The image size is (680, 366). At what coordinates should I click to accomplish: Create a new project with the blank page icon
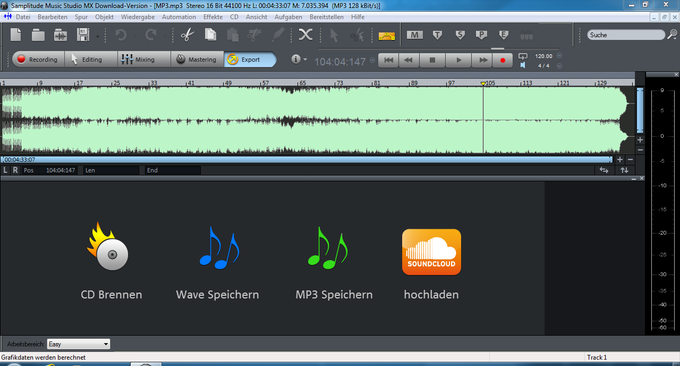tap(16, 35)
